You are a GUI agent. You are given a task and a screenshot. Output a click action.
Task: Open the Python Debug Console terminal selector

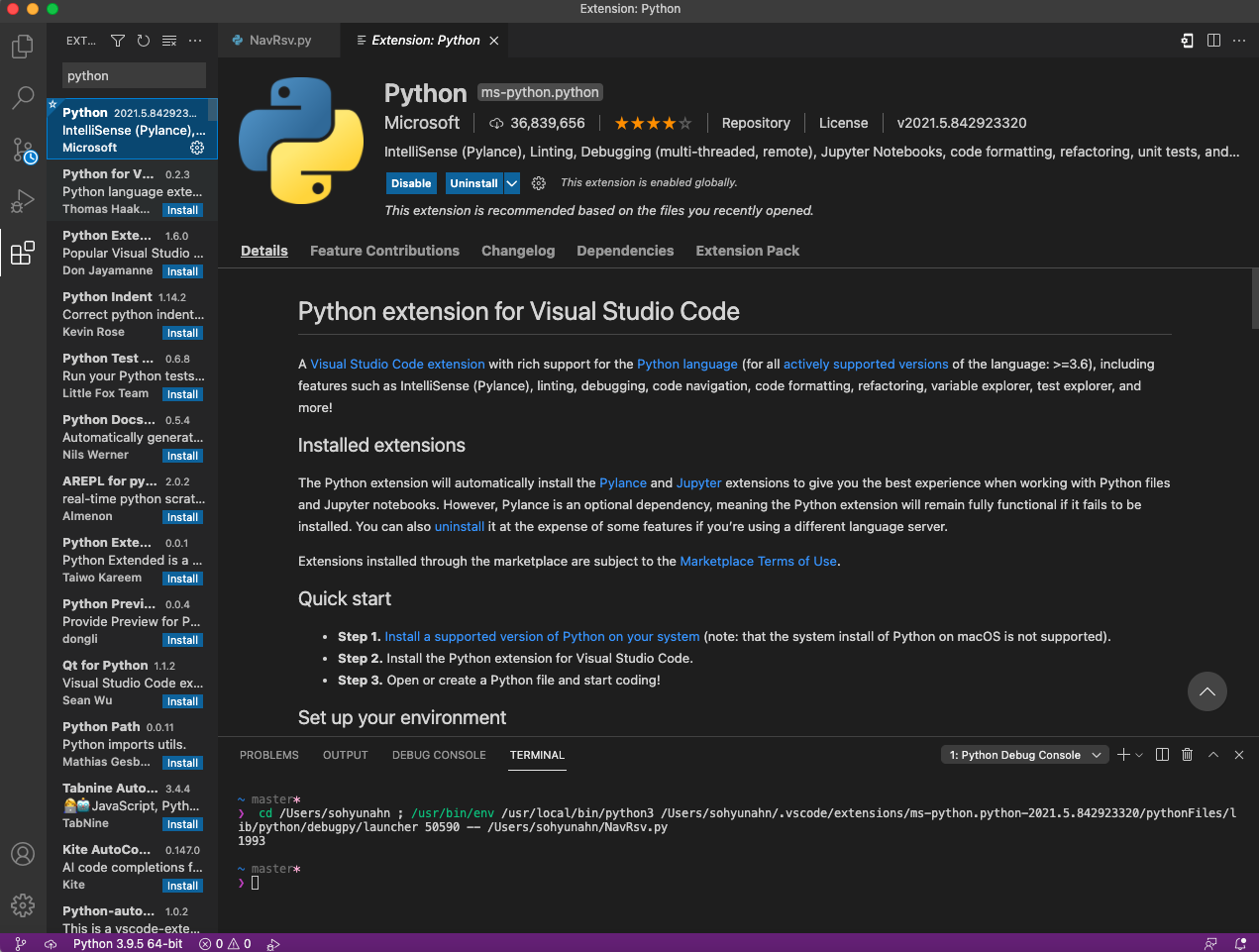[x=1024, y=755]
